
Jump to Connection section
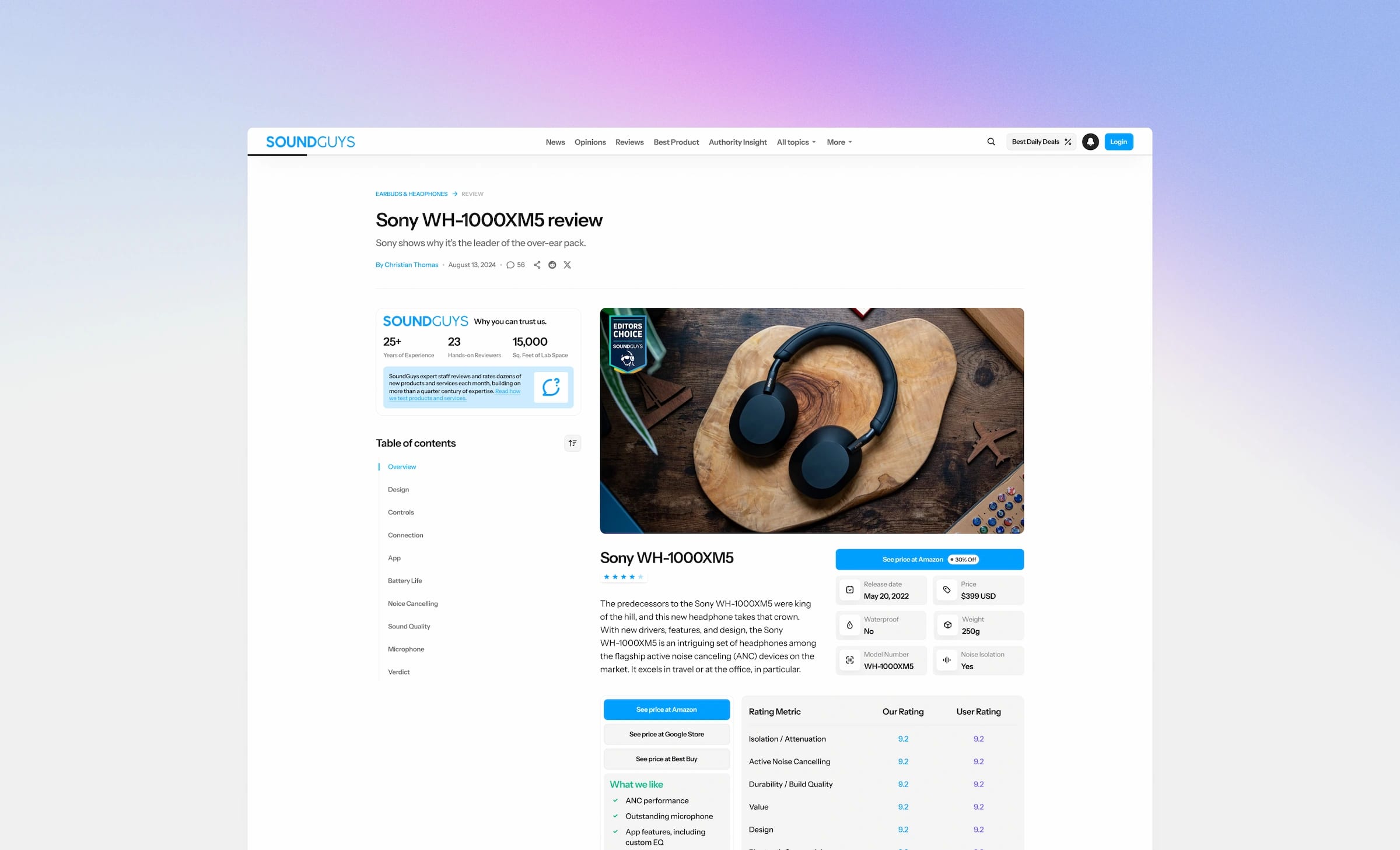coord(405,535)
